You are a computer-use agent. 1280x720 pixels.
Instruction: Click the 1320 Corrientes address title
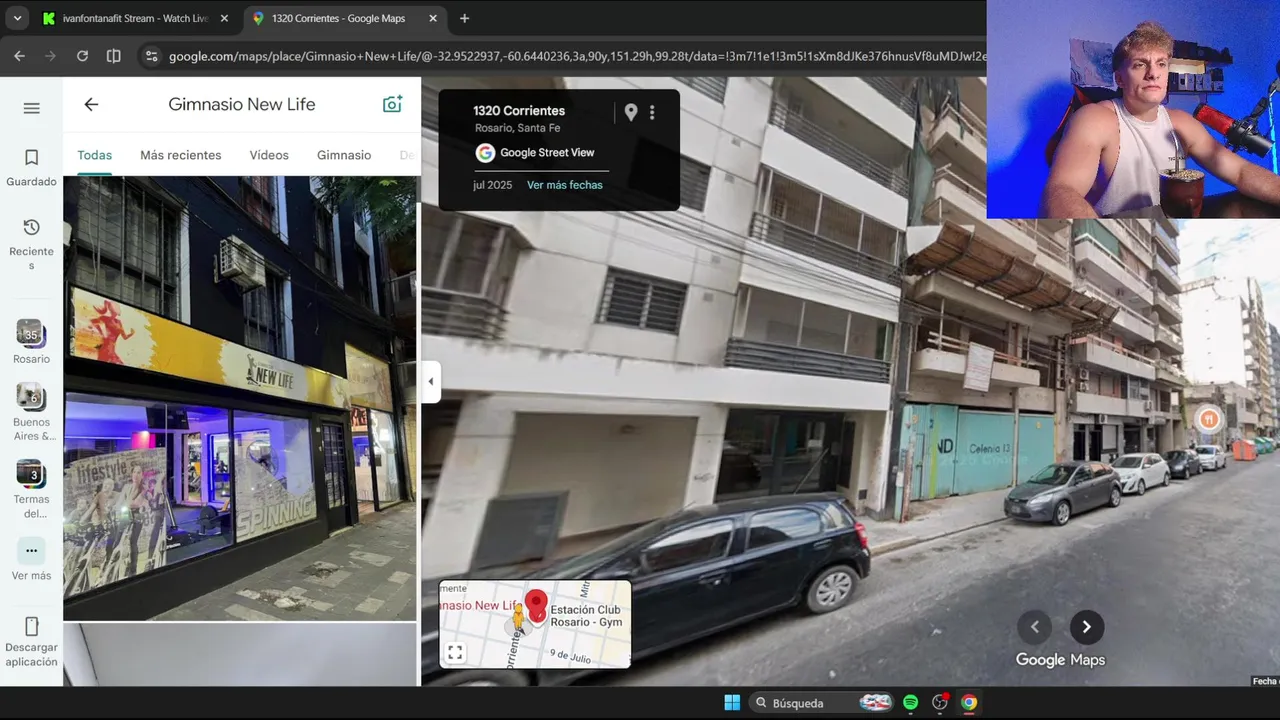[519, 111]
